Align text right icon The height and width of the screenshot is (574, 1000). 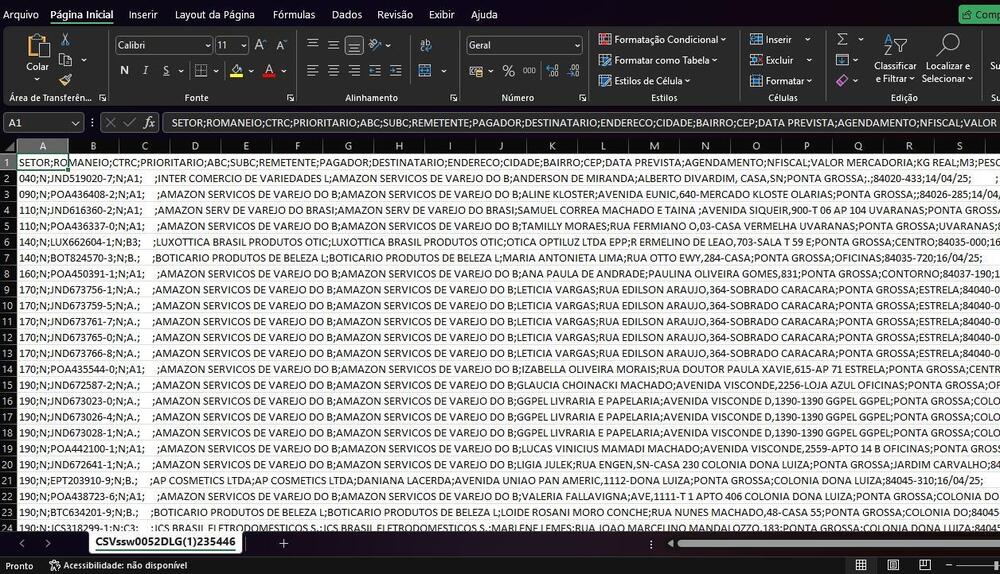click(x=354, y=70)
